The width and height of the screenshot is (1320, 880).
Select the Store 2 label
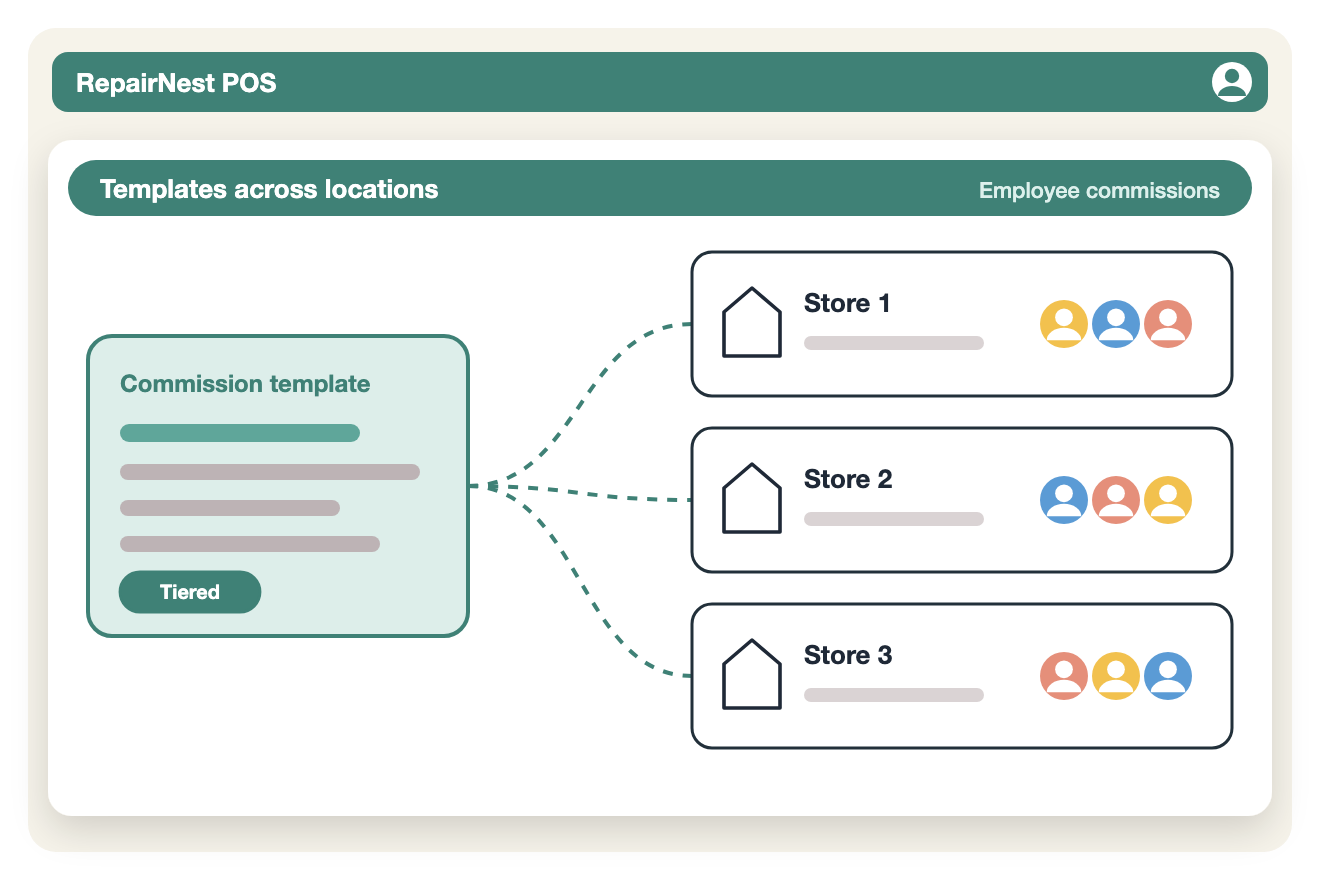[x=848, y=479]
